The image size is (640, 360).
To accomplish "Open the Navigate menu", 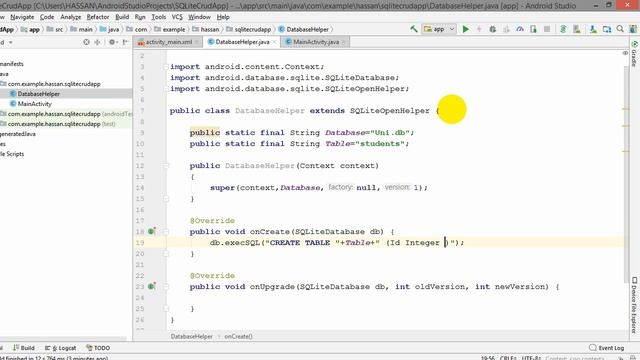I will (22, 17).
